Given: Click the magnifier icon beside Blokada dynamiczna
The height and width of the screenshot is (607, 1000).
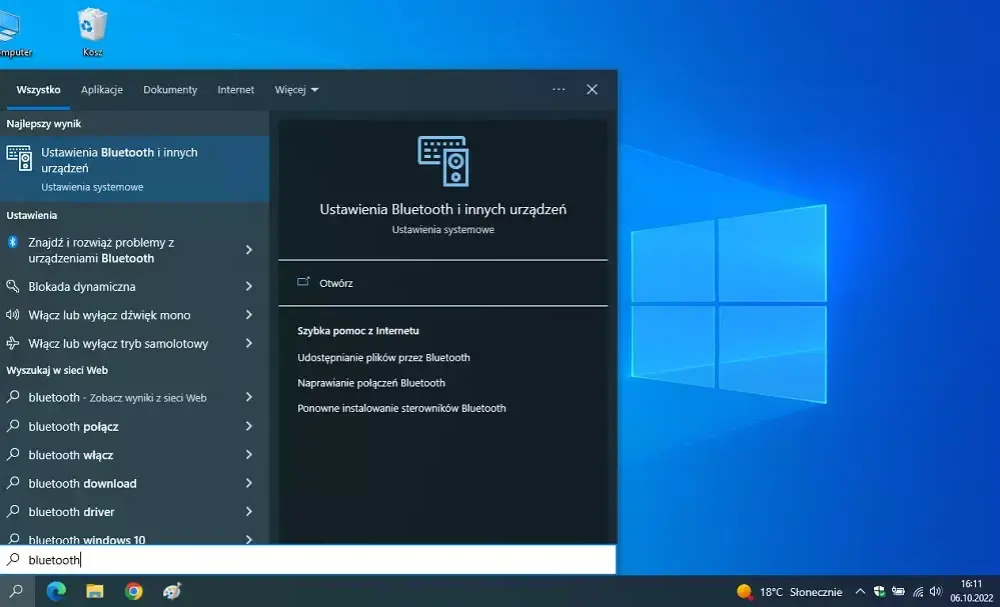Looking at the screenshot, I should pos(13,286).
